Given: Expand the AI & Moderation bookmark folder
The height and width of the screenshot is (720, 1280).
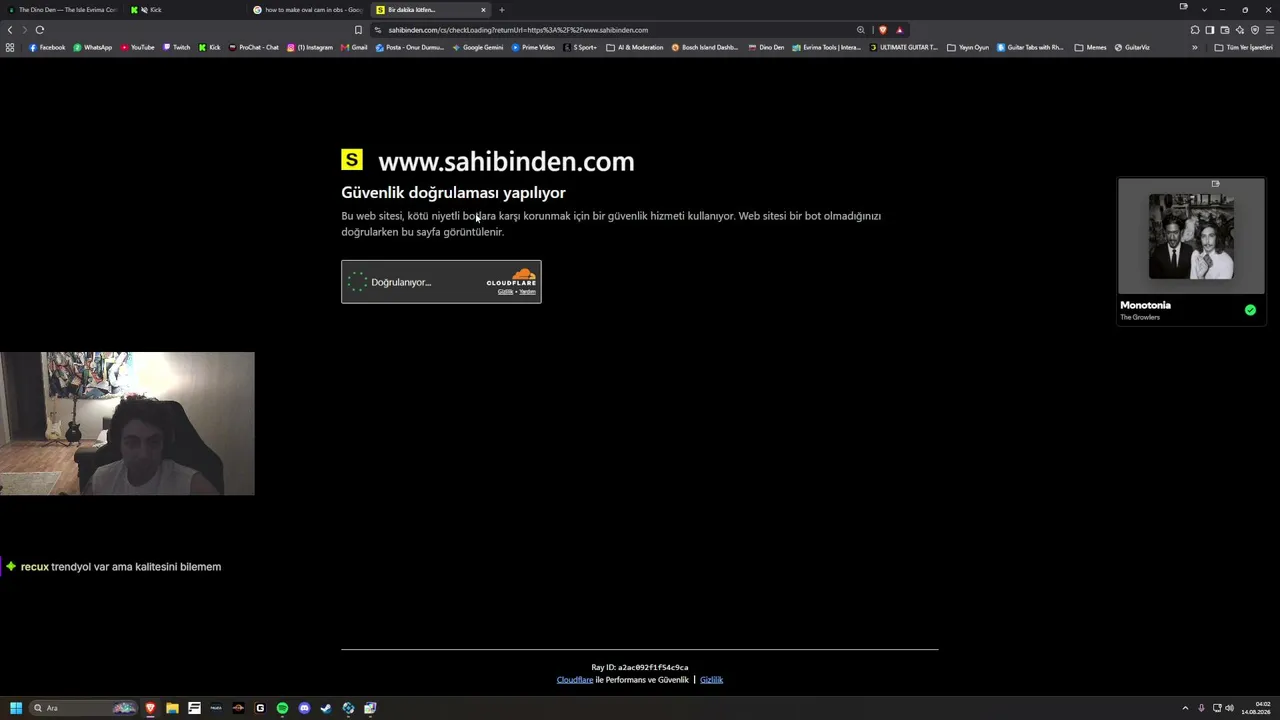Looking at the screenshot, I should [635, 47].
